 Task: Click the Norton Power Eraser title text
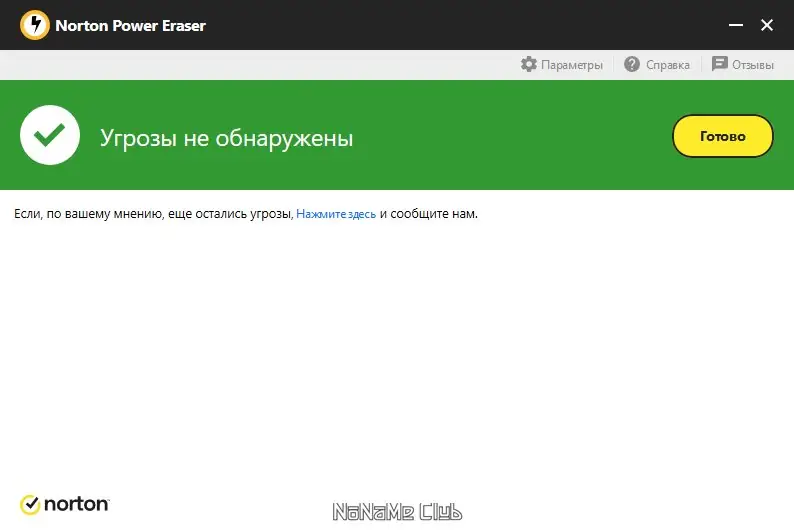pyautogui.click(x=131, y=26)
